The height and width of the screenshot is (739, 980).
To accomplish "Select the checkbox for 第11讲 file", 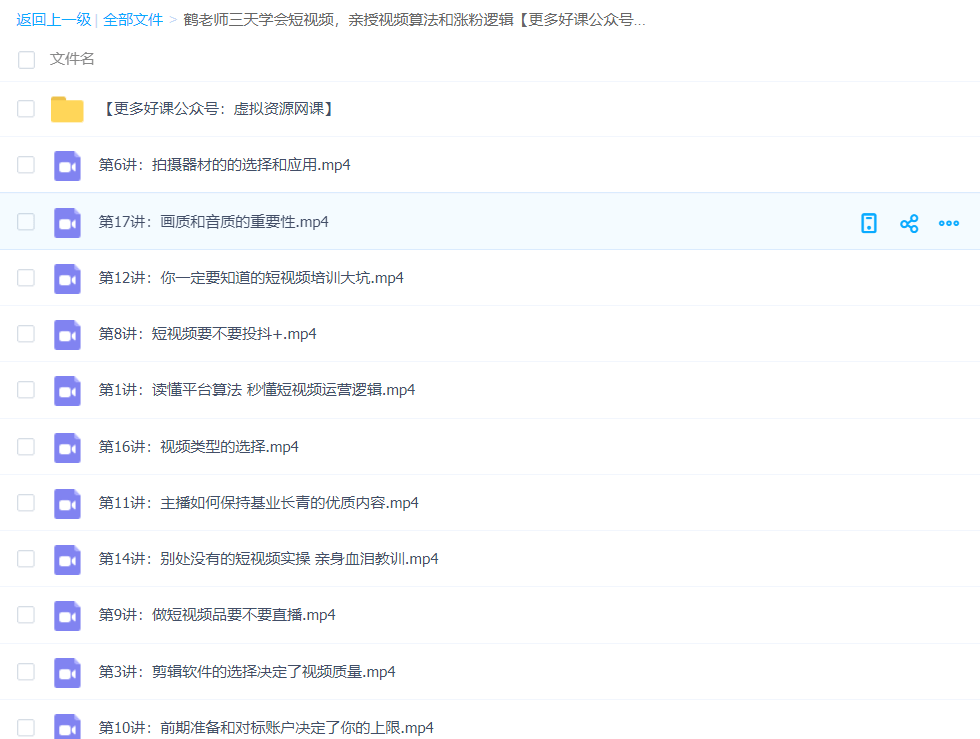I will point(26,503).
